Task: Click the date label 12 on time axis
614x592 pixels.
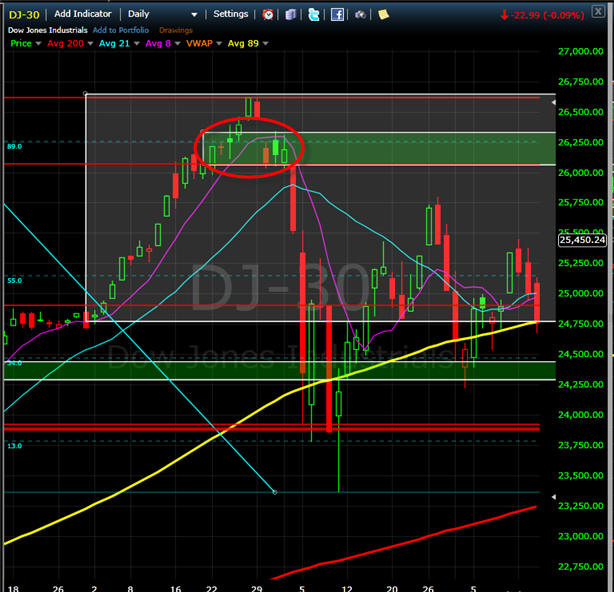Action: [347, 588]
